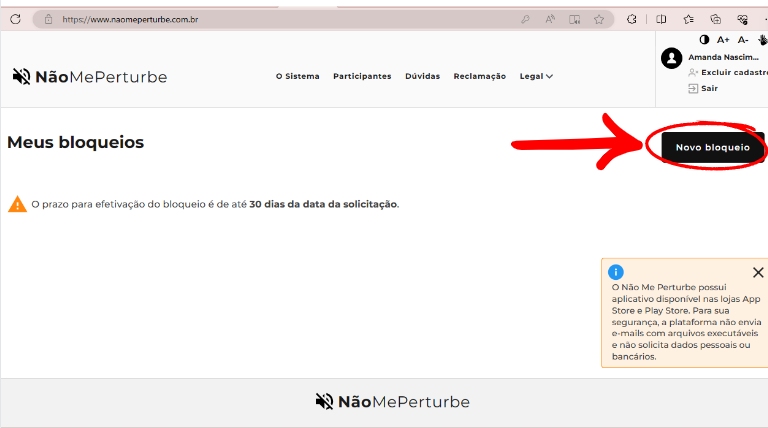Viewport: 768px width, 428px height.
Task: Click the address bar URL naomeperturbe.com.br
Action: click(130, 20)
